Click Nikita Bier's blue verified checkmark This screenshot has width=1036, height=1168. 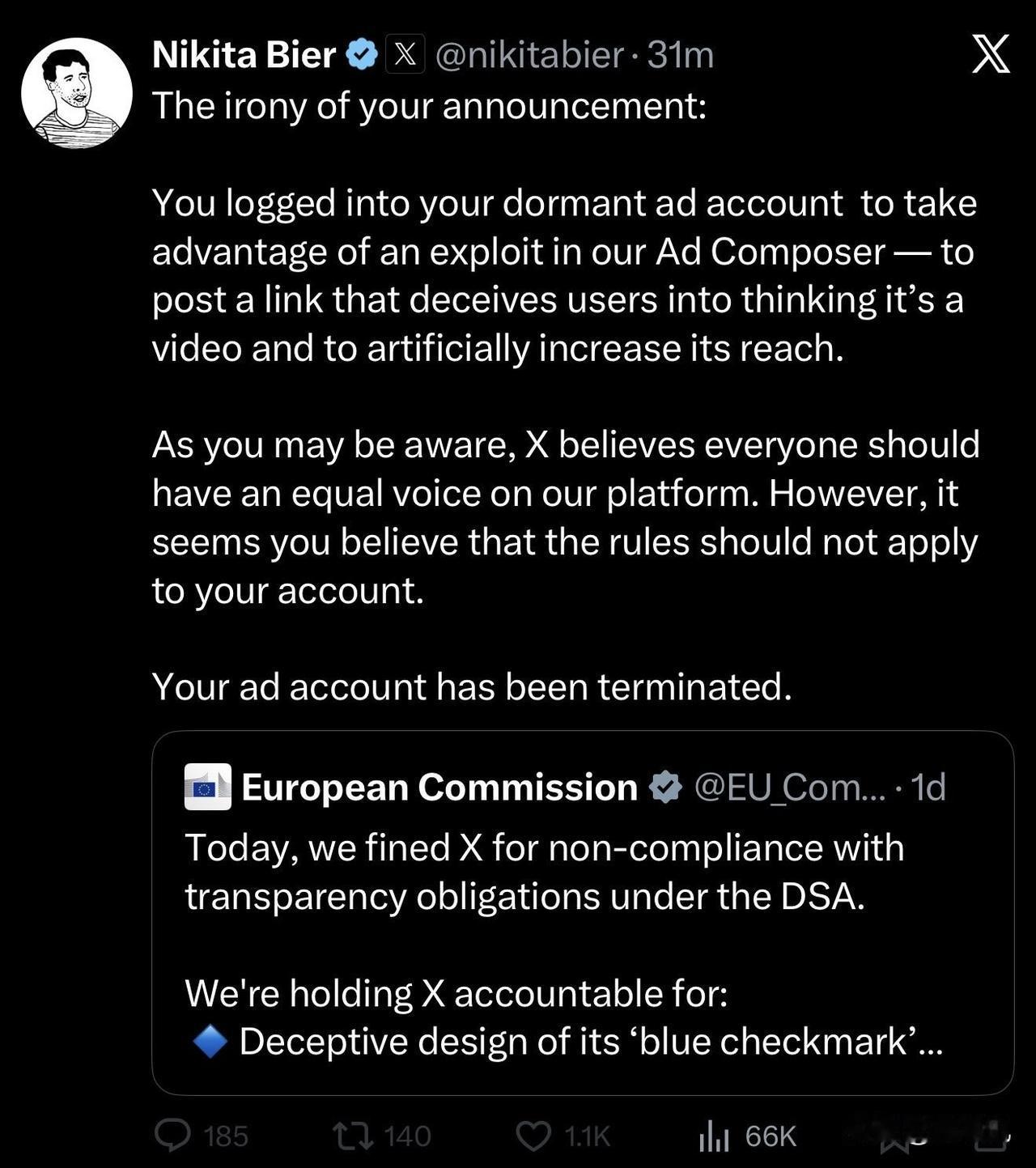tap(363, 55)
